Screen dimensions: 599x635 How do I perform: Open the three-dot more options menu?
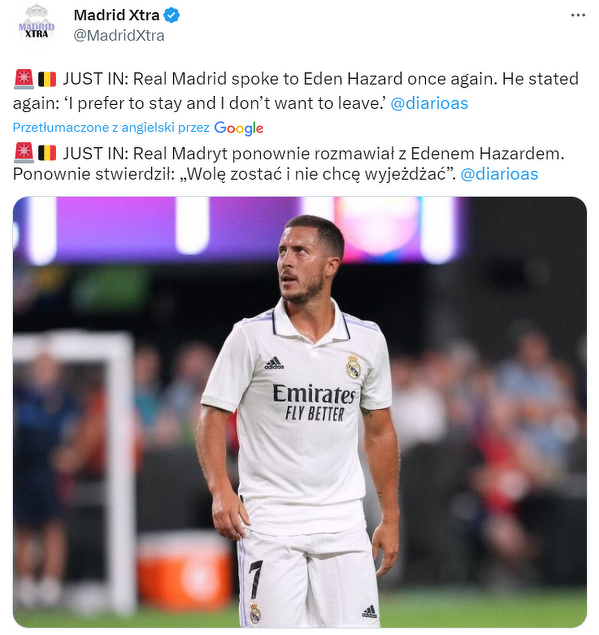tap(578, 15)
